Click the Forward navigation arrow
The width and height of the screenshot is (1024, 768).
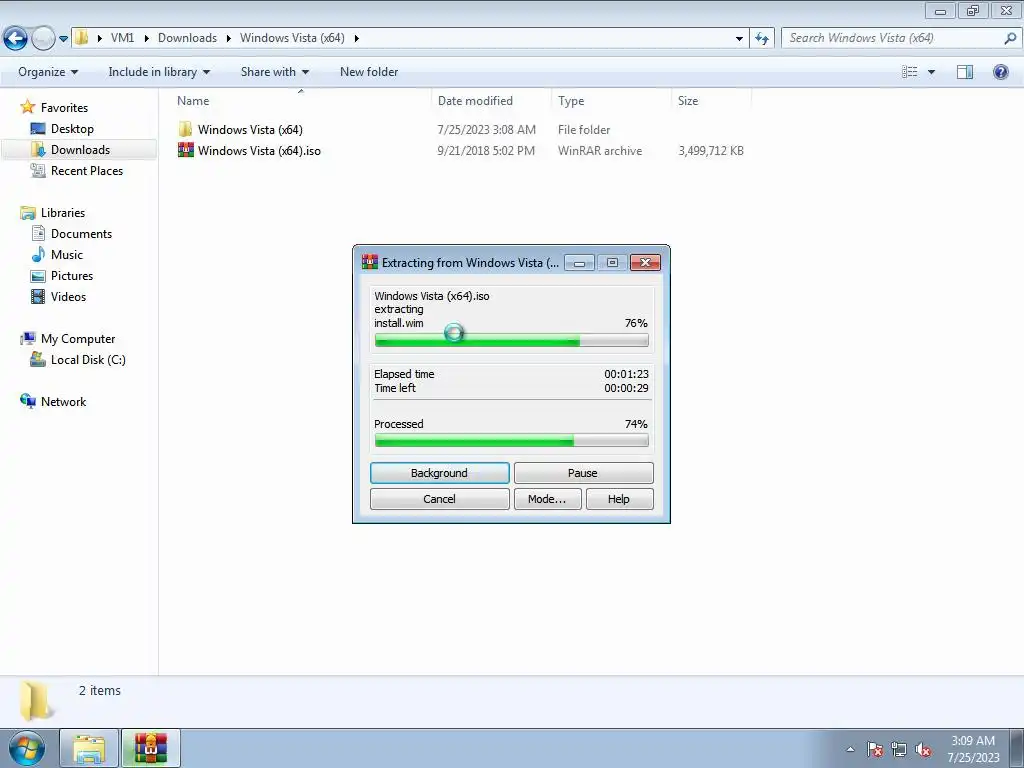coord(42,38)
